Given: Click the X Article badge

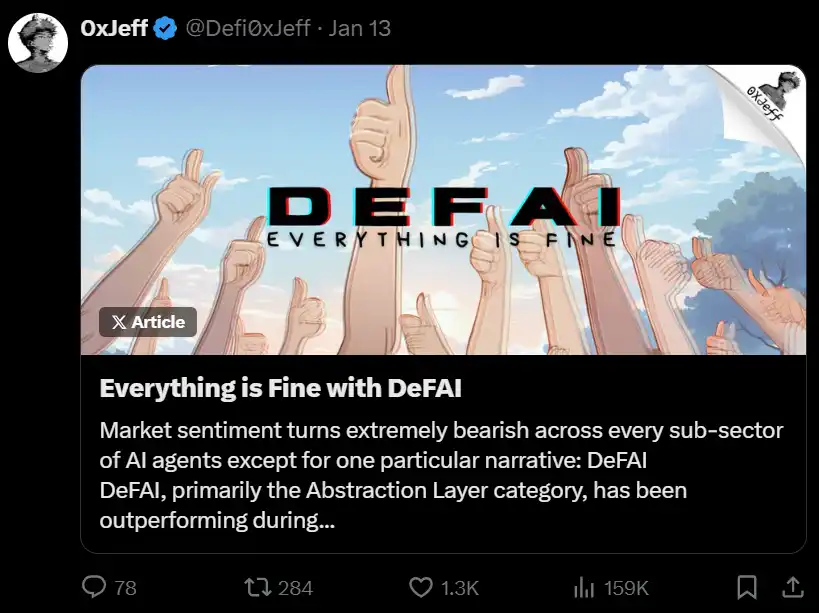Looking at the screenshot, I should coord(148,322).
